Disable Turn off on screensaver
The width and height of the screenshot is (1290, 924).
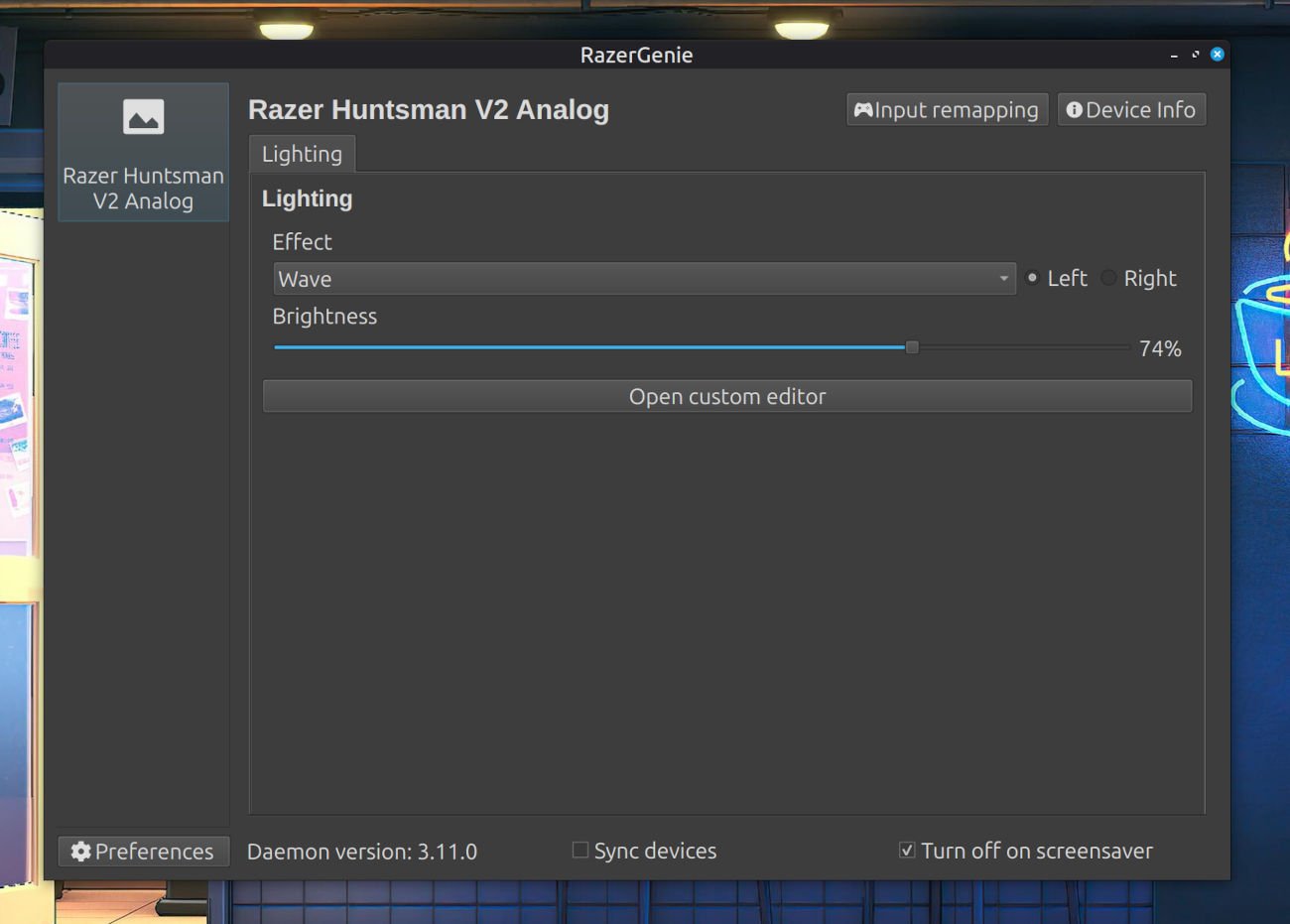coord(906,849)
